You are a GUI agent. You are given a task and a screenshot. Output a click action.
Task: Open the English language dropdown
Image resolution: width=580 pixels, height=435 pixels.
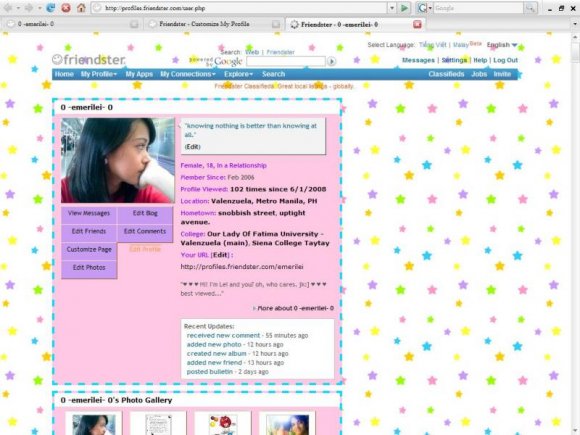coord(502,45)
